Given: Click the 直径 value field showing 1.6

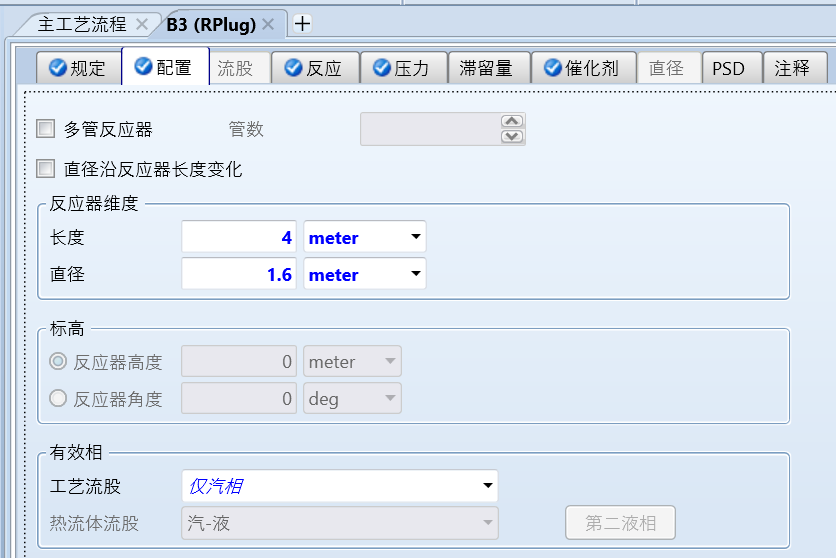Looking at the screenshot, I should pyautogui.click(x=239, y=274).
